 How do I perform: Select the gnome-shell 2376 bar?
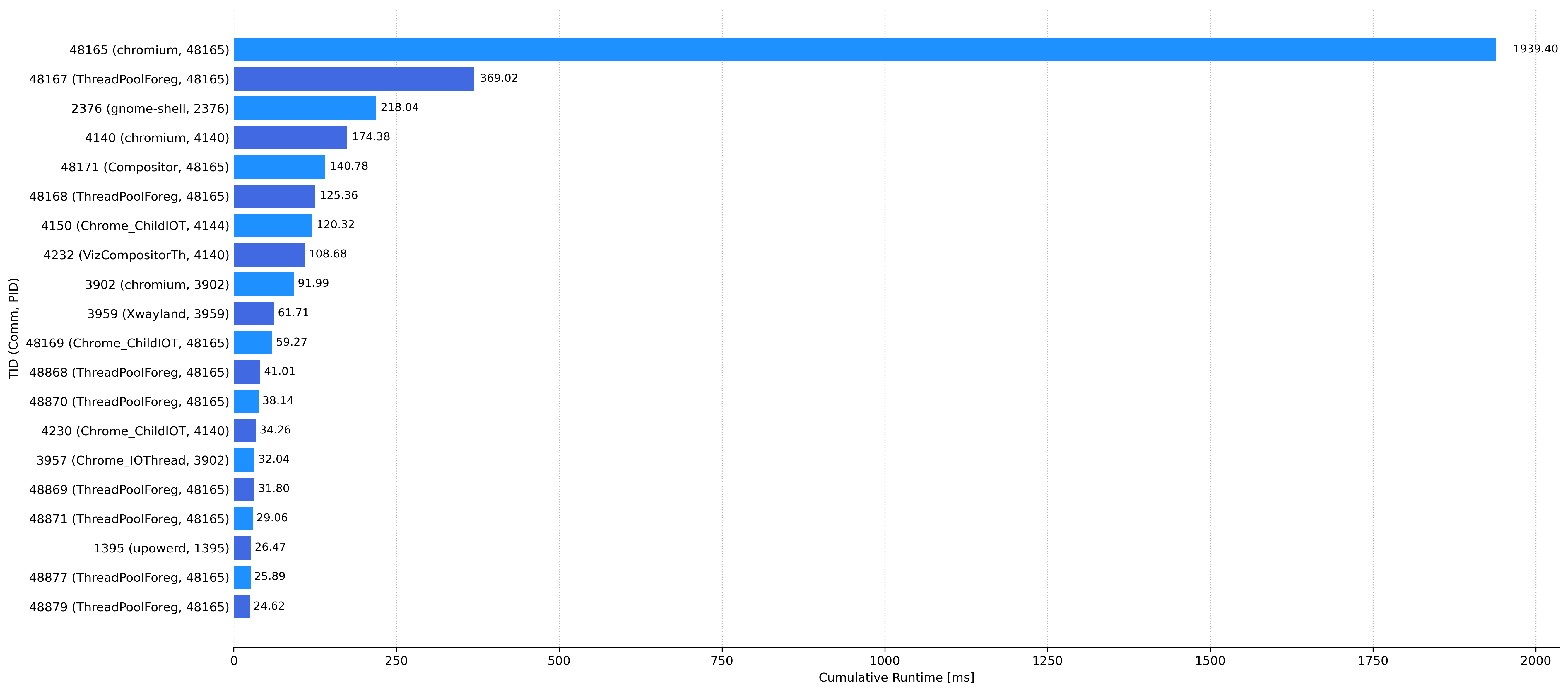304,108
